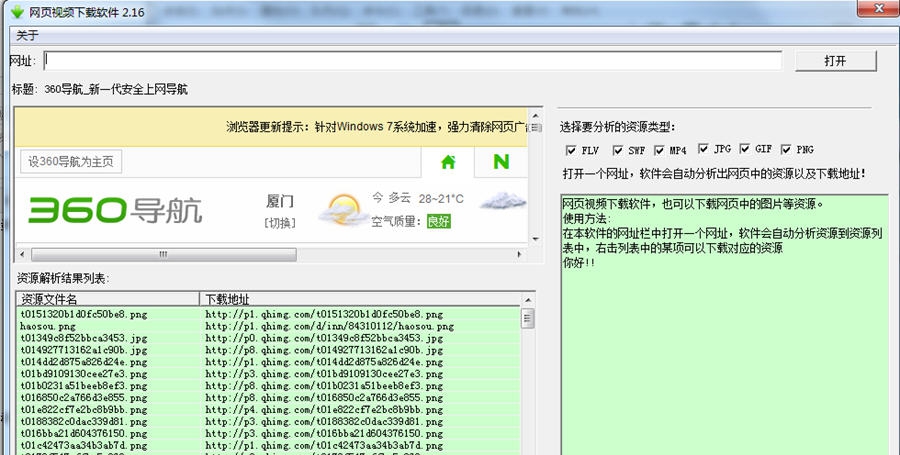Close the 网页视频下载软件 window
The image size is (900, 455).
[x=878, y=8]
